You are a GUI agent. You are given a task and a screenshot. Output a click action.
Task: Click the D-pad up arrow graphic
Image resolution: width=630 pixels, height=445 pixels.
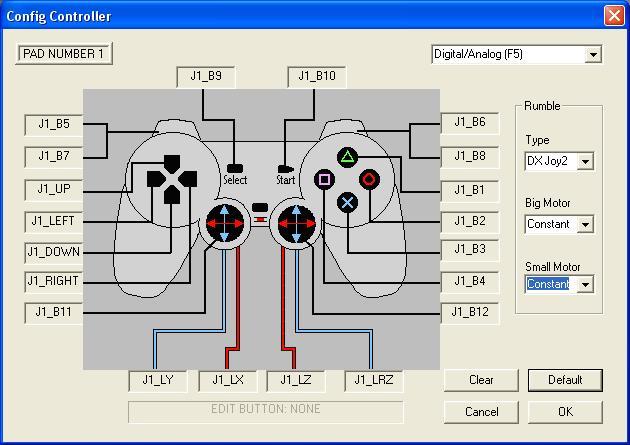[x=172, y=164]
